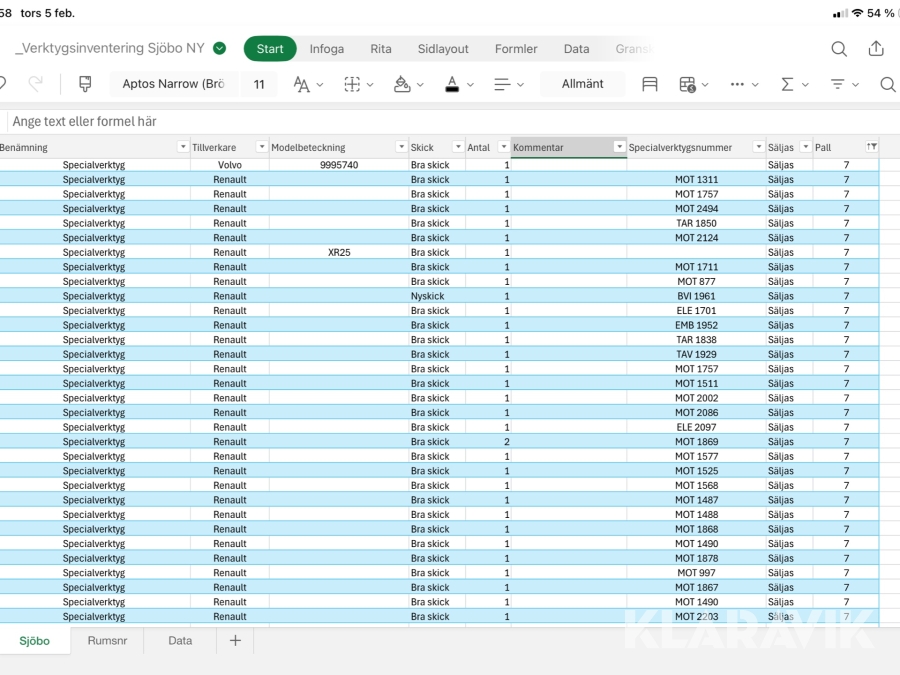Select the cell containing MOT 1311
Screen dimensions: 900x675
pos(696,180)
